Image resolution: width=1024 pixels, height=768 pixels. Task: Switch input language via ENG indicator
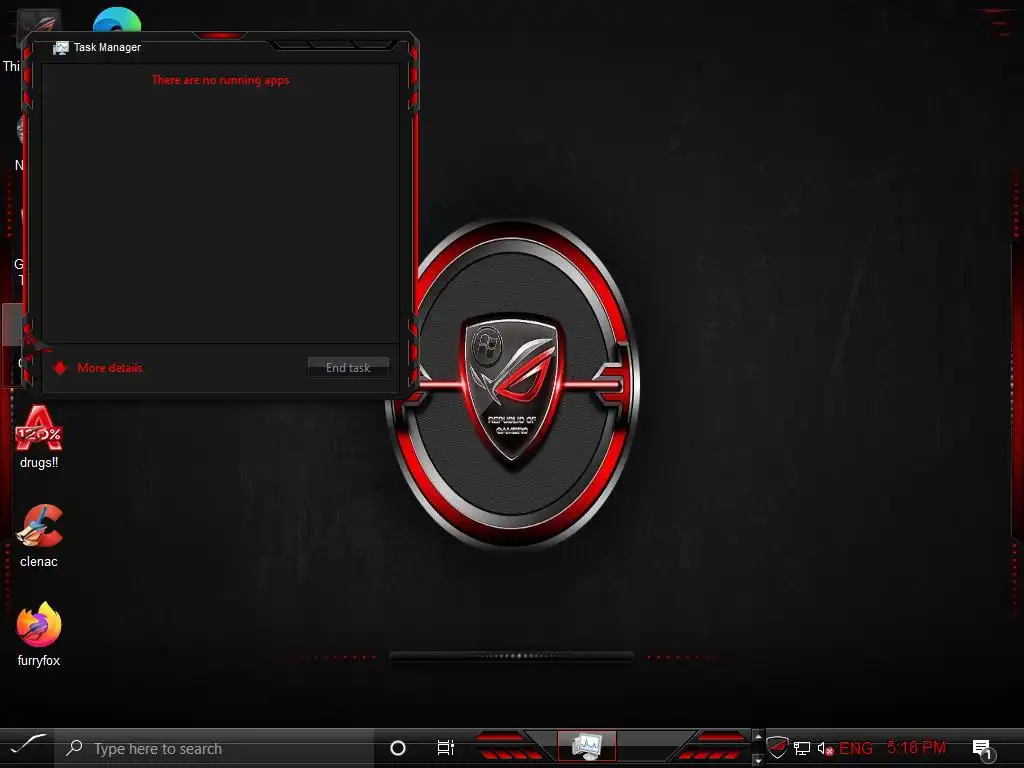[x=856, y=748]
